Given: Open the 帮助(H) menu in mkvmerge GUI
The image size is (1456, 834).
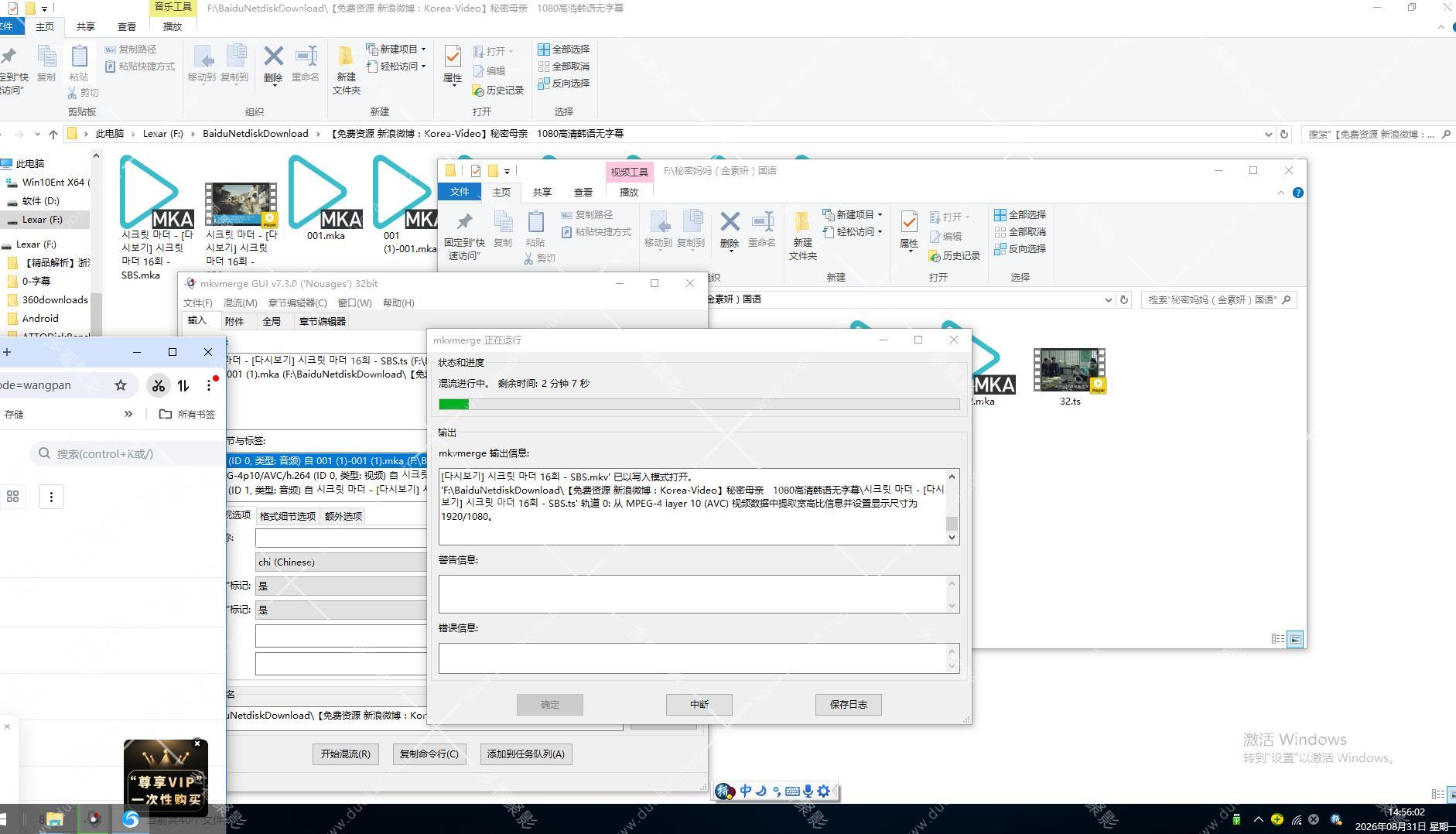Looking at the screenshot, I should tap(398, 302).
